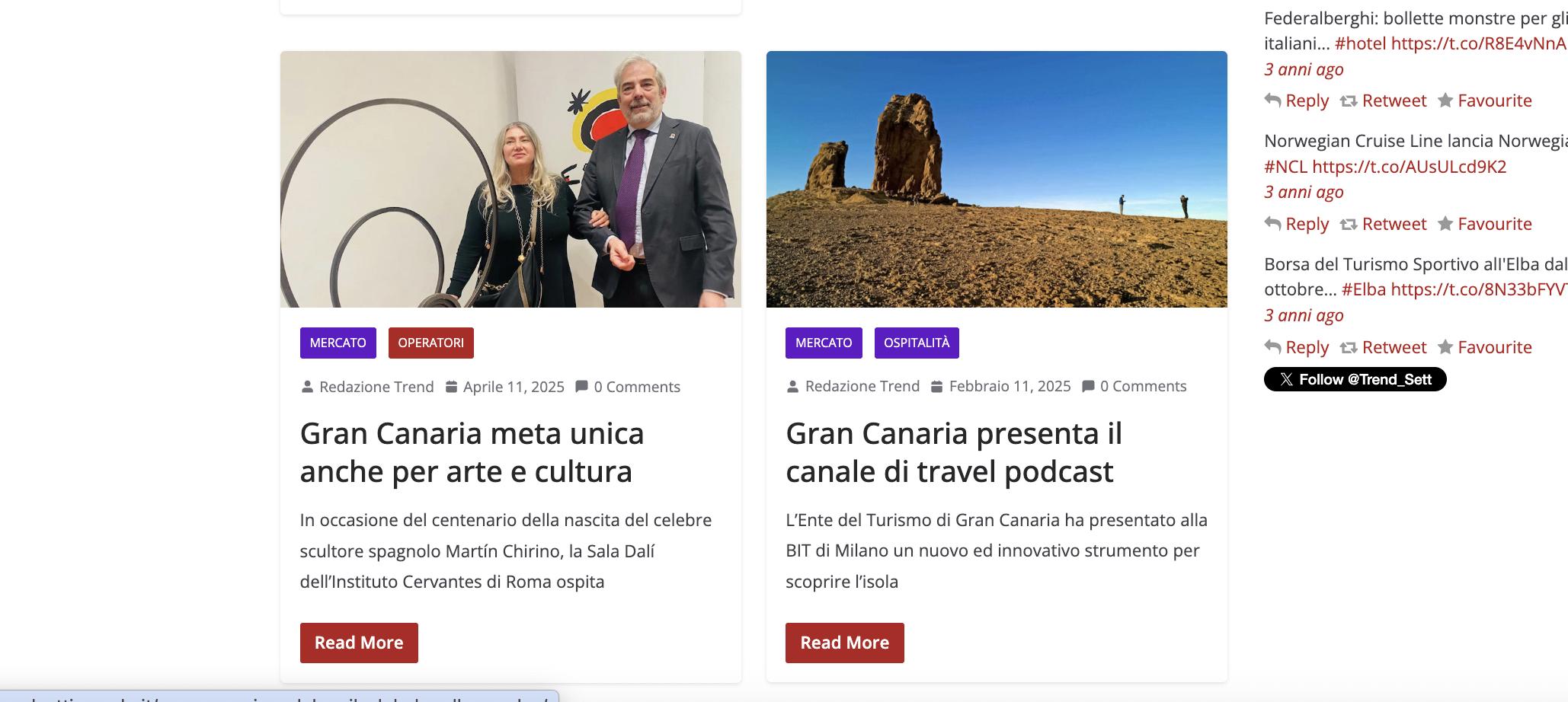Open the thumbnail of the couple with the sculpture
Screen dimensions: 1568x702
click(510, 179)
